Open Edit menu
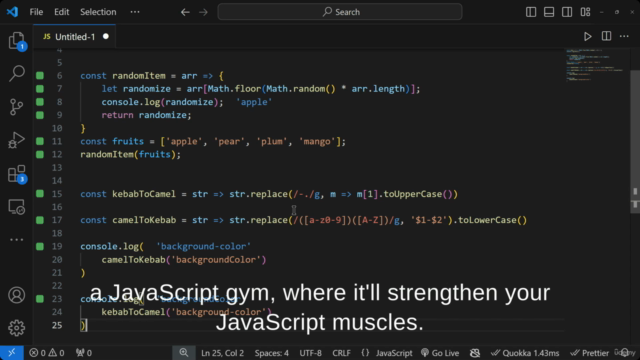This screenshot has height=360, width=640. pyautogui.click(x=62, y=12)
